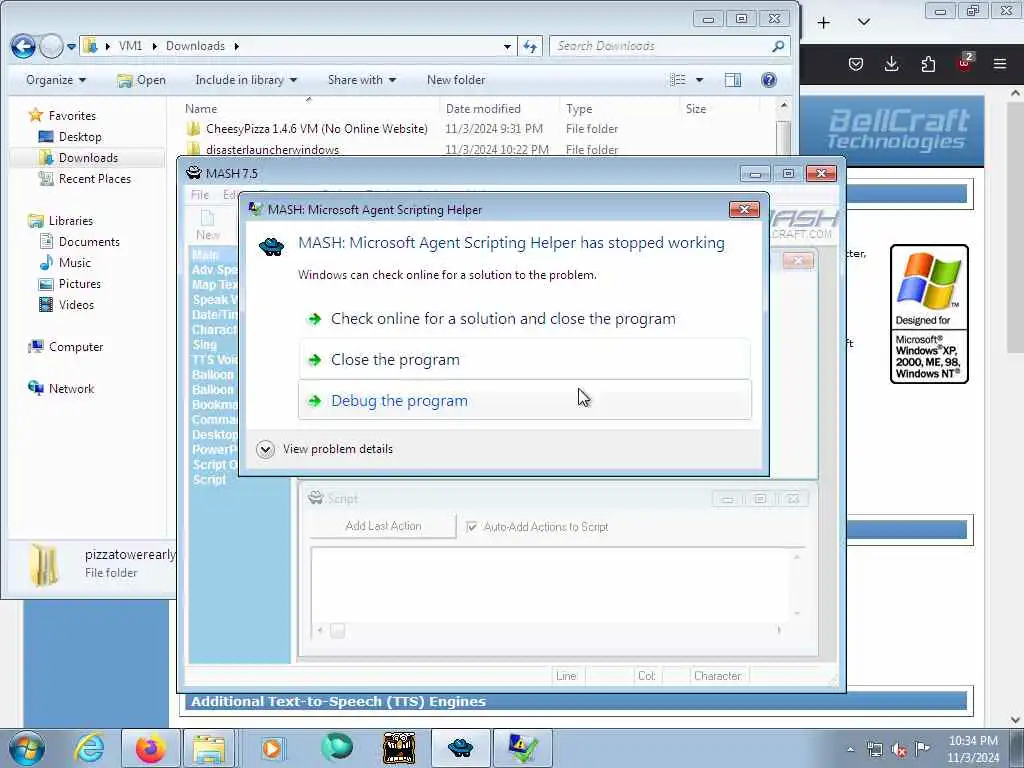This screenshot has height=768, width=1024.
Task: Open a new Firefox tab with plus button
Action: 824,23
